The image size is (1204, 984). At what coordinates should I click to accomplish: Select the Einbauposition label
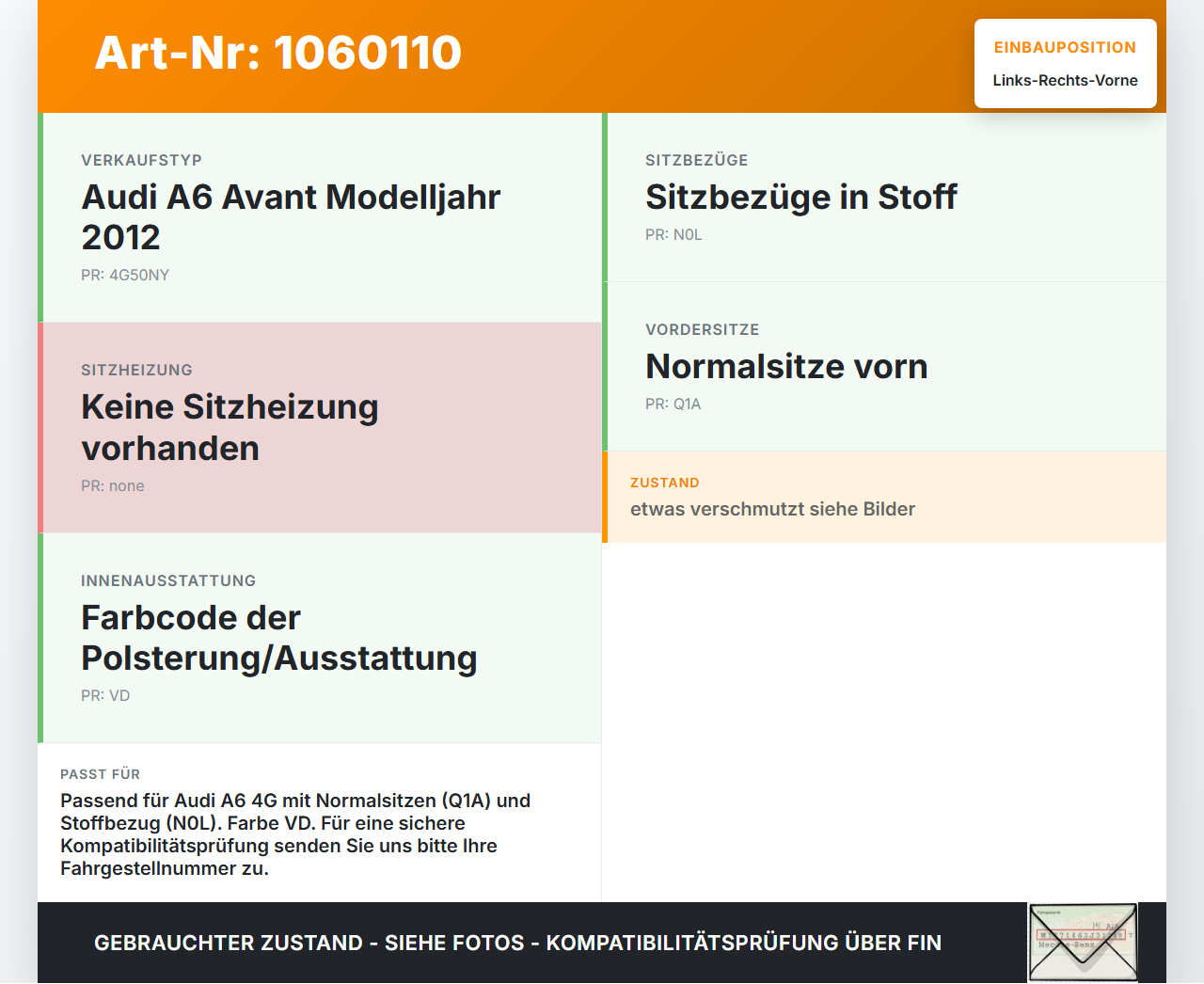pos(1065,47)
